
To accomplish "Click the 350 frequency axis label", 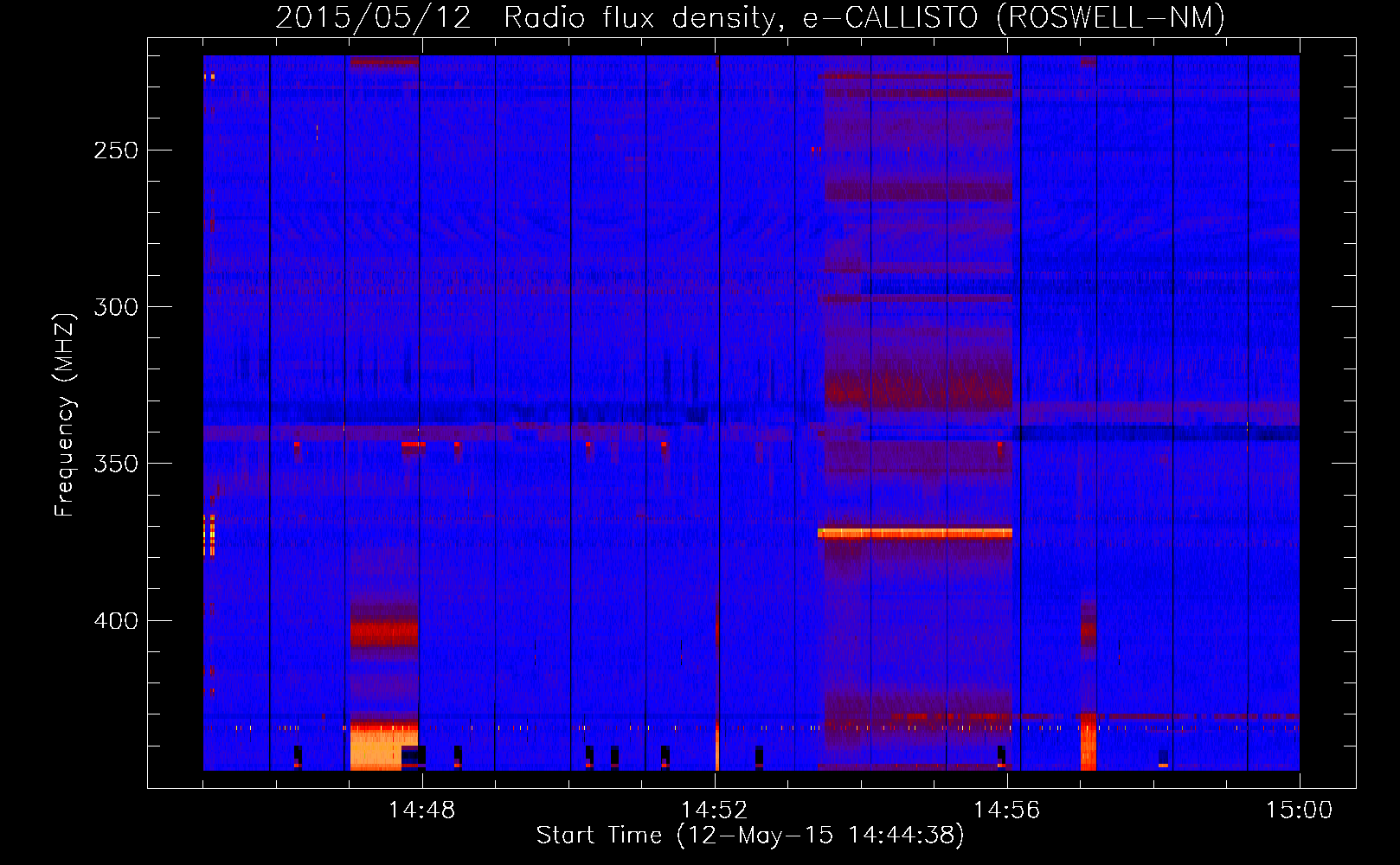I will 116,464.
